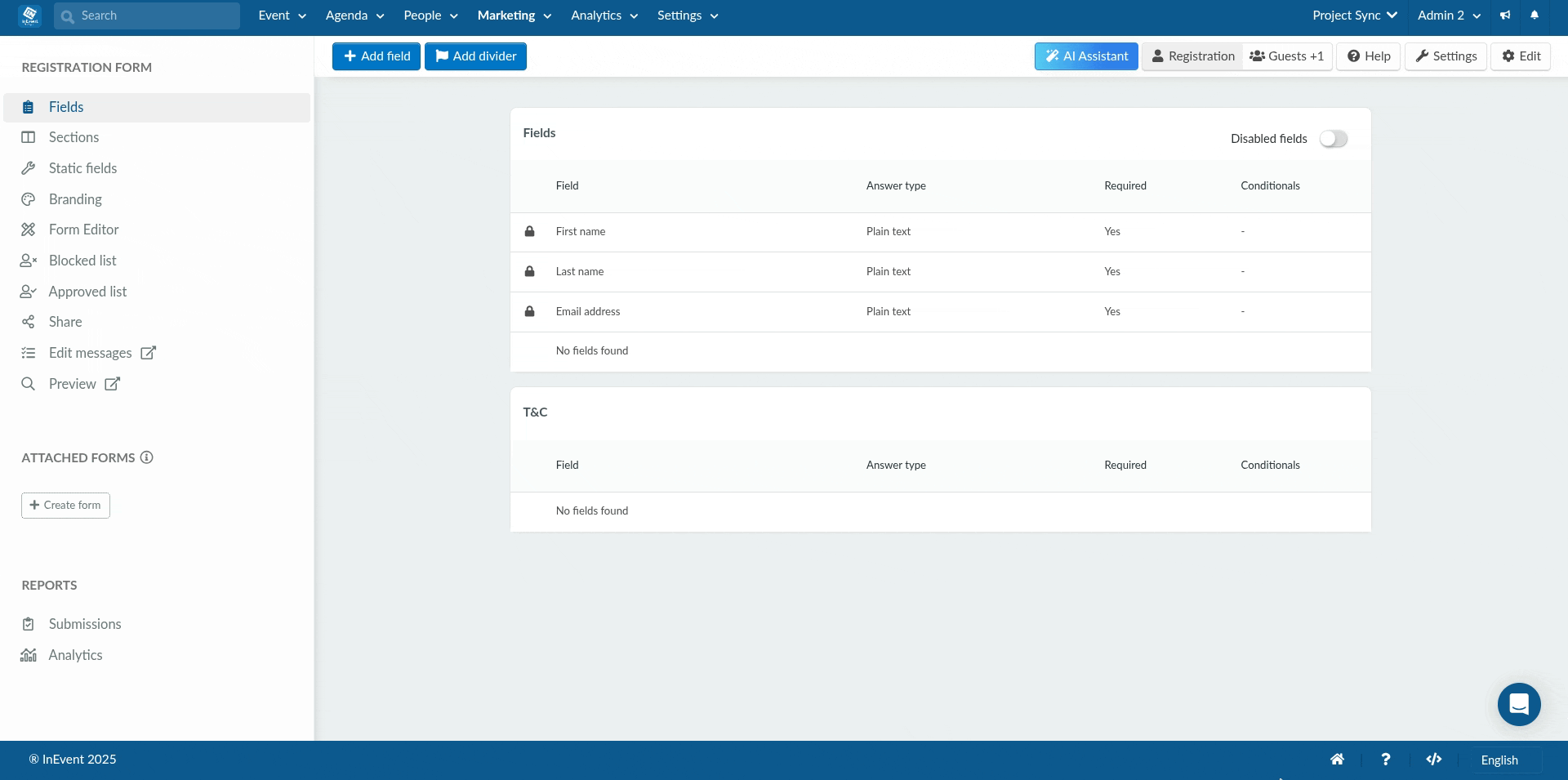Click the Preview external link icon
Viewport: 1568px width, 780px height.
(113, 384)
